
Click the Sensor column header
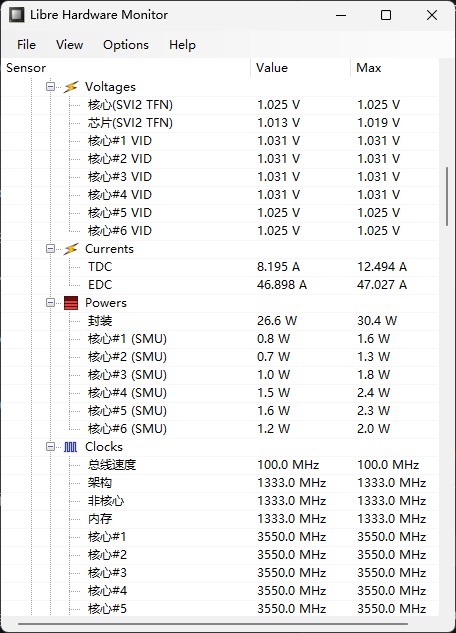point(126,68)
